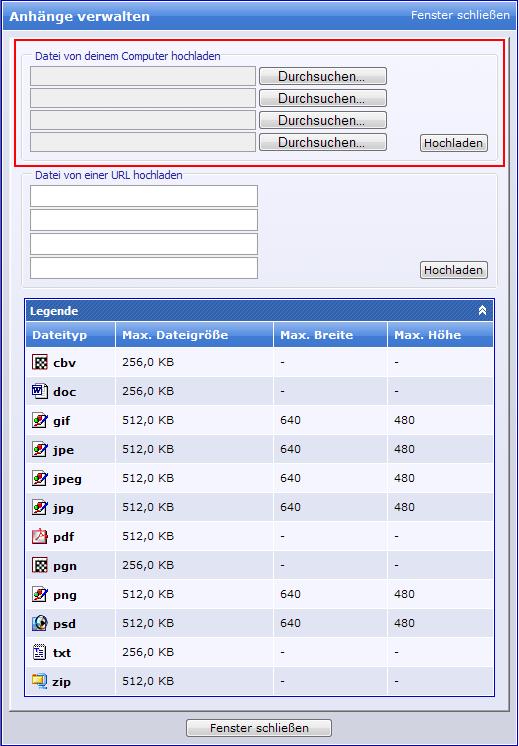The height and width of the screenshot is (746, 519).
Task: Click the txt text file icon
Action: [40, 652]
